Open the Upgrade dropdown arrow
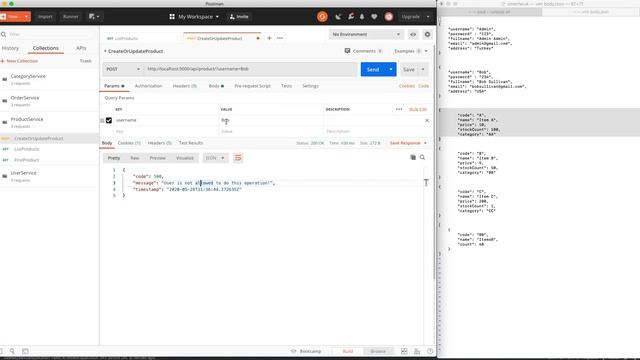 (428, 17)
